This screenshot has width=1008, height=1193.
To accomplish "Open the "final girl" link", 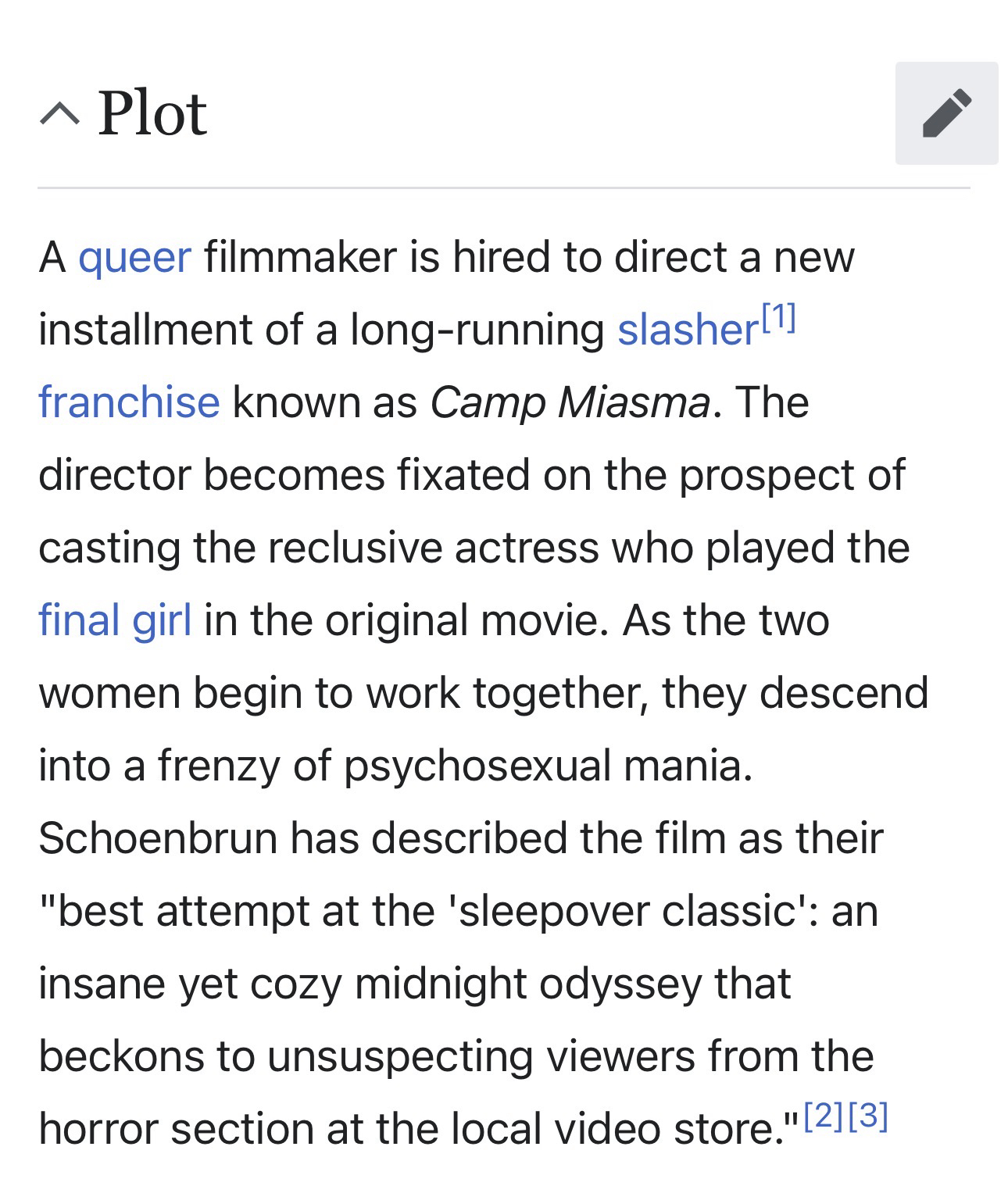I will pos(115,620).
